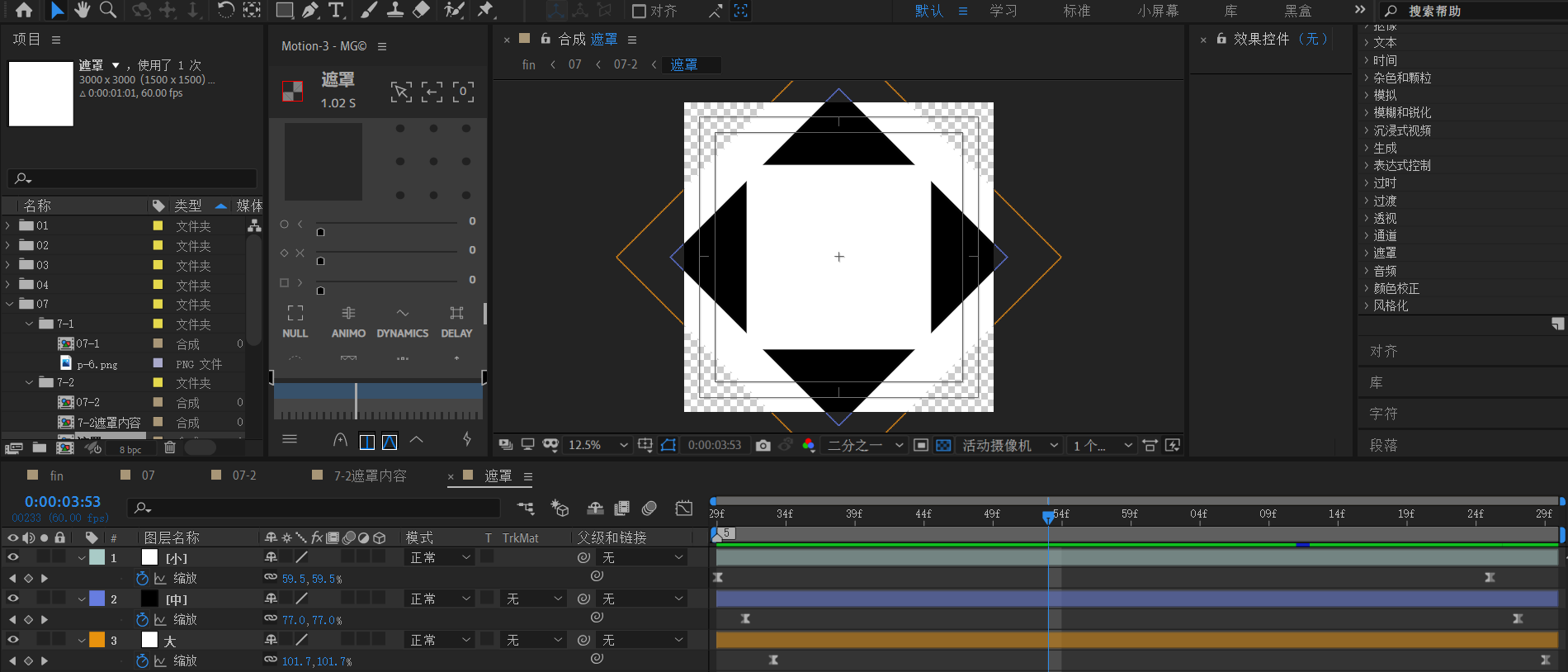Open the composition mini-flowchart icon in timeline
1568x672 pixels.
[x=526, y=508]
